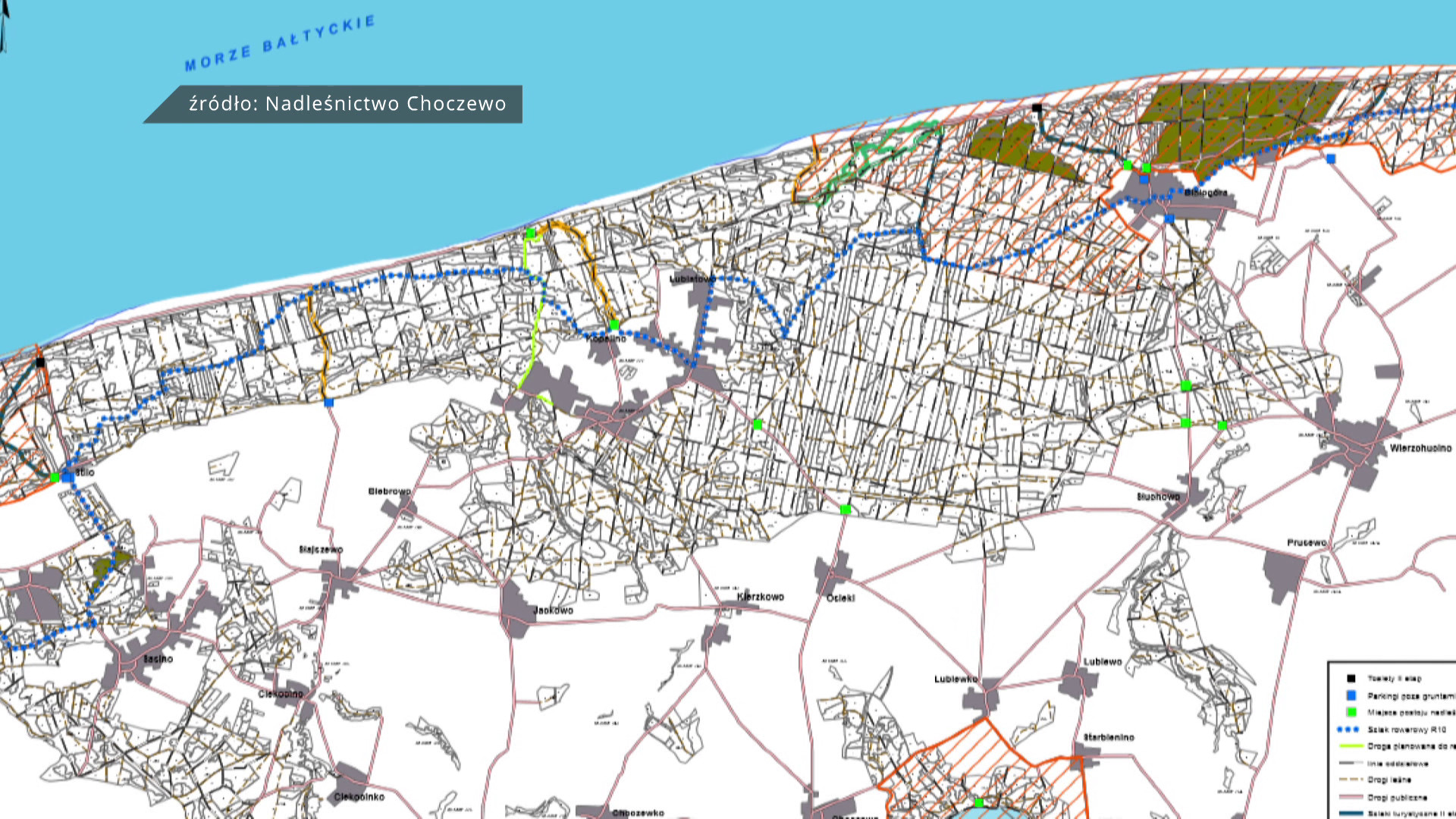Click the Sasino village label

pyautogui.click(x=158, y=659)
